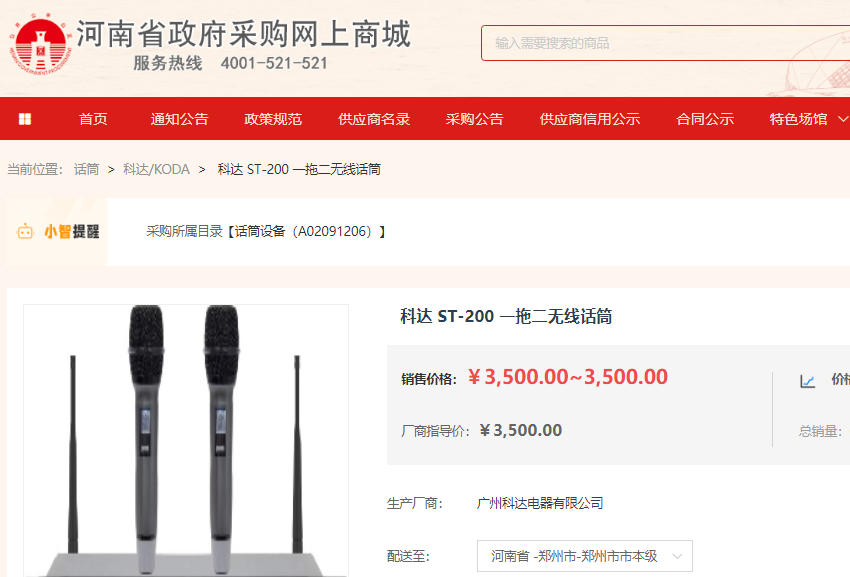Open the price trend chart icon
Image resolution: width=850 pixels, height=577 pixels.
pyautogui.click(x=807, y=381)
